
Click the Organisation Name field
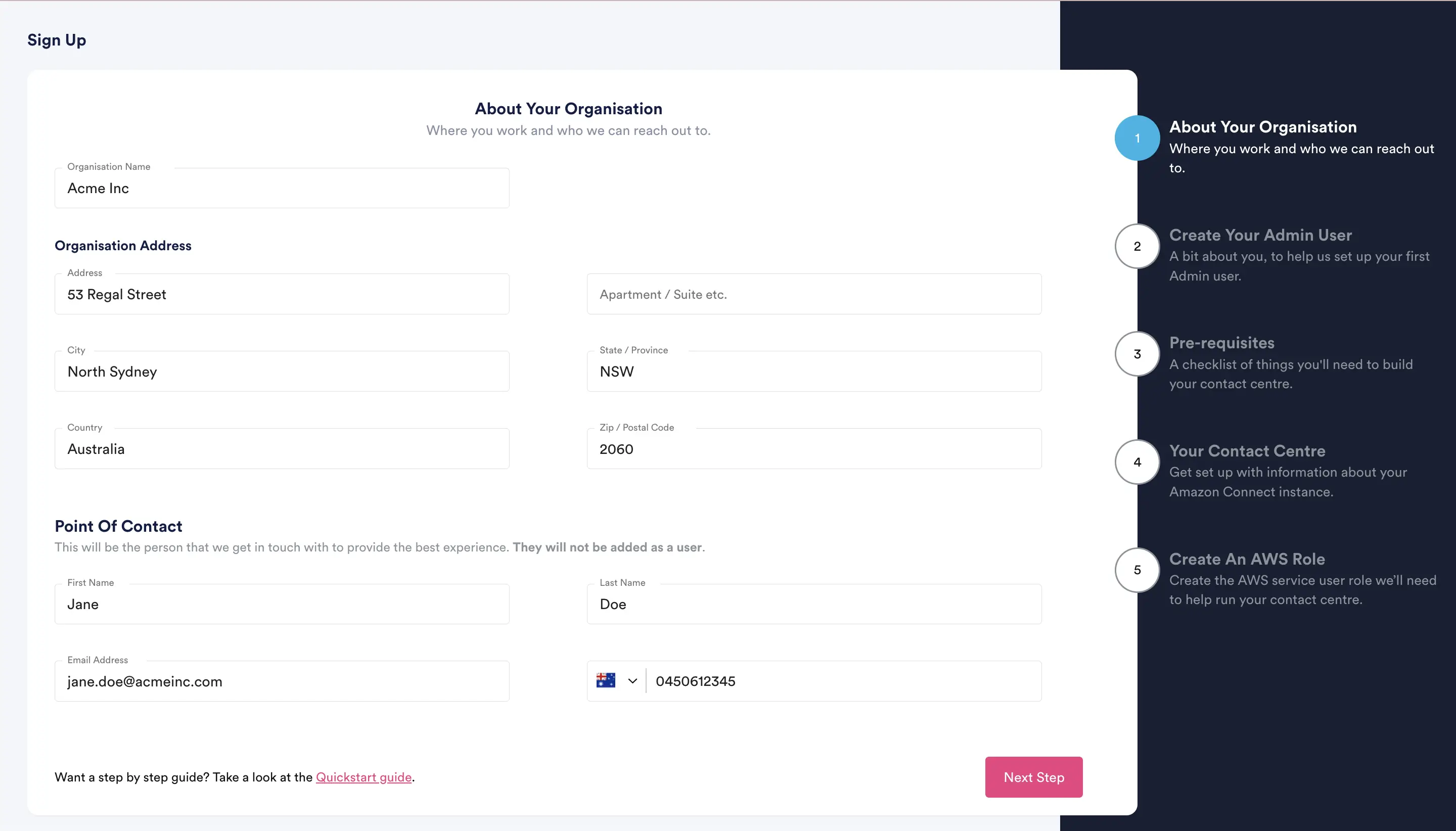pos(282,189)
